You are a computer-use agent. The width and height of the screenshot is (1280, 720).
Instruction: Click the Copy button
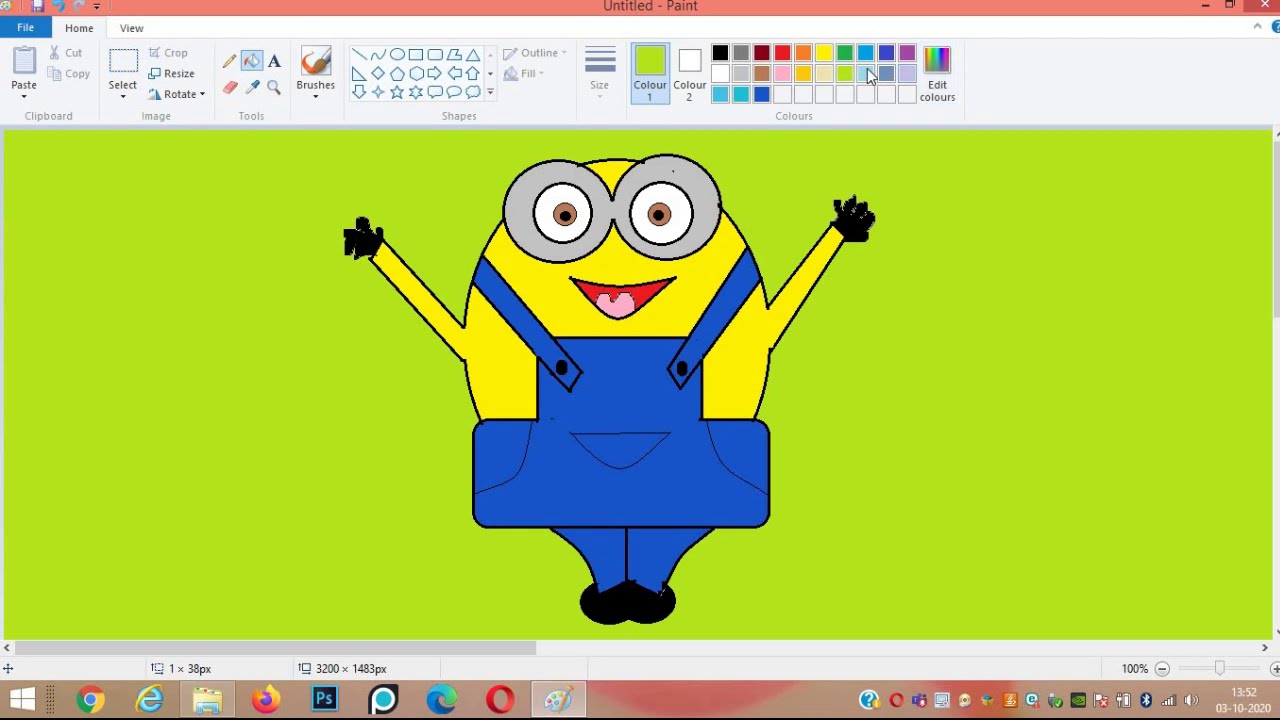coord(69,74)
